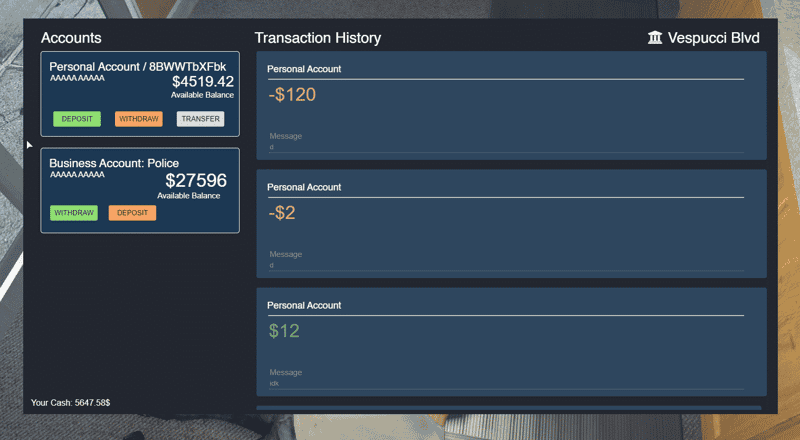Click the Personal Account label above -$120
800x440 pixels.
(x=304, y=69)
